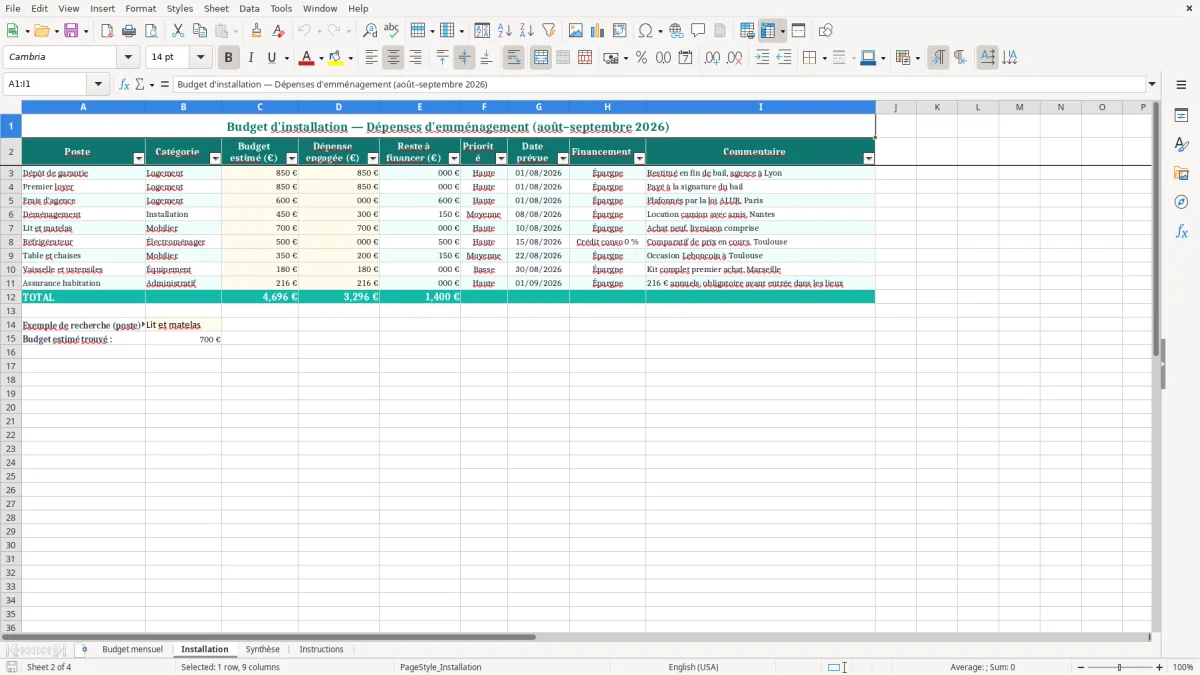
Task: Switch to the Synthèse sheet tab
Action: pyautogui.click(x=263, y=650)
